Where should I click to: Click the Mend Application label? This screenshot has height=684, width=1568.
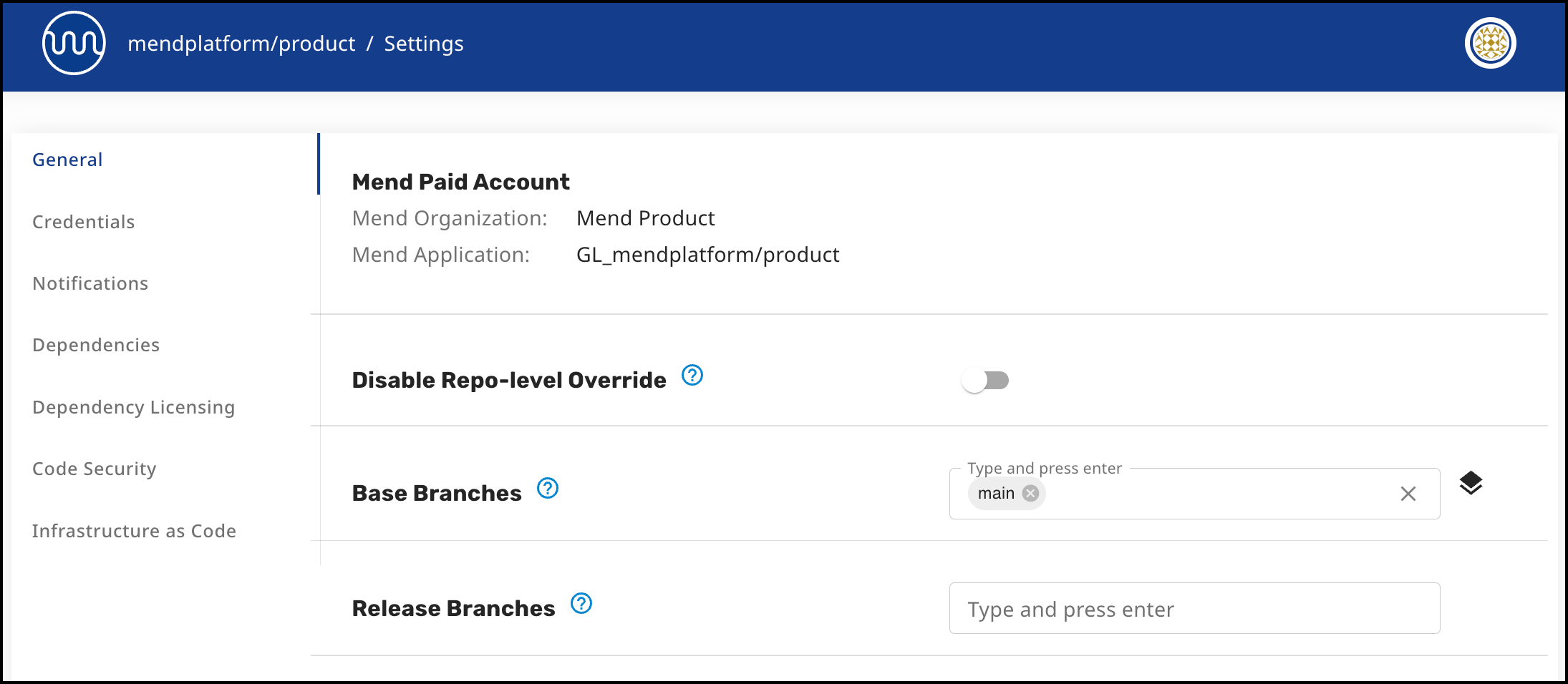tap(441, 255)
